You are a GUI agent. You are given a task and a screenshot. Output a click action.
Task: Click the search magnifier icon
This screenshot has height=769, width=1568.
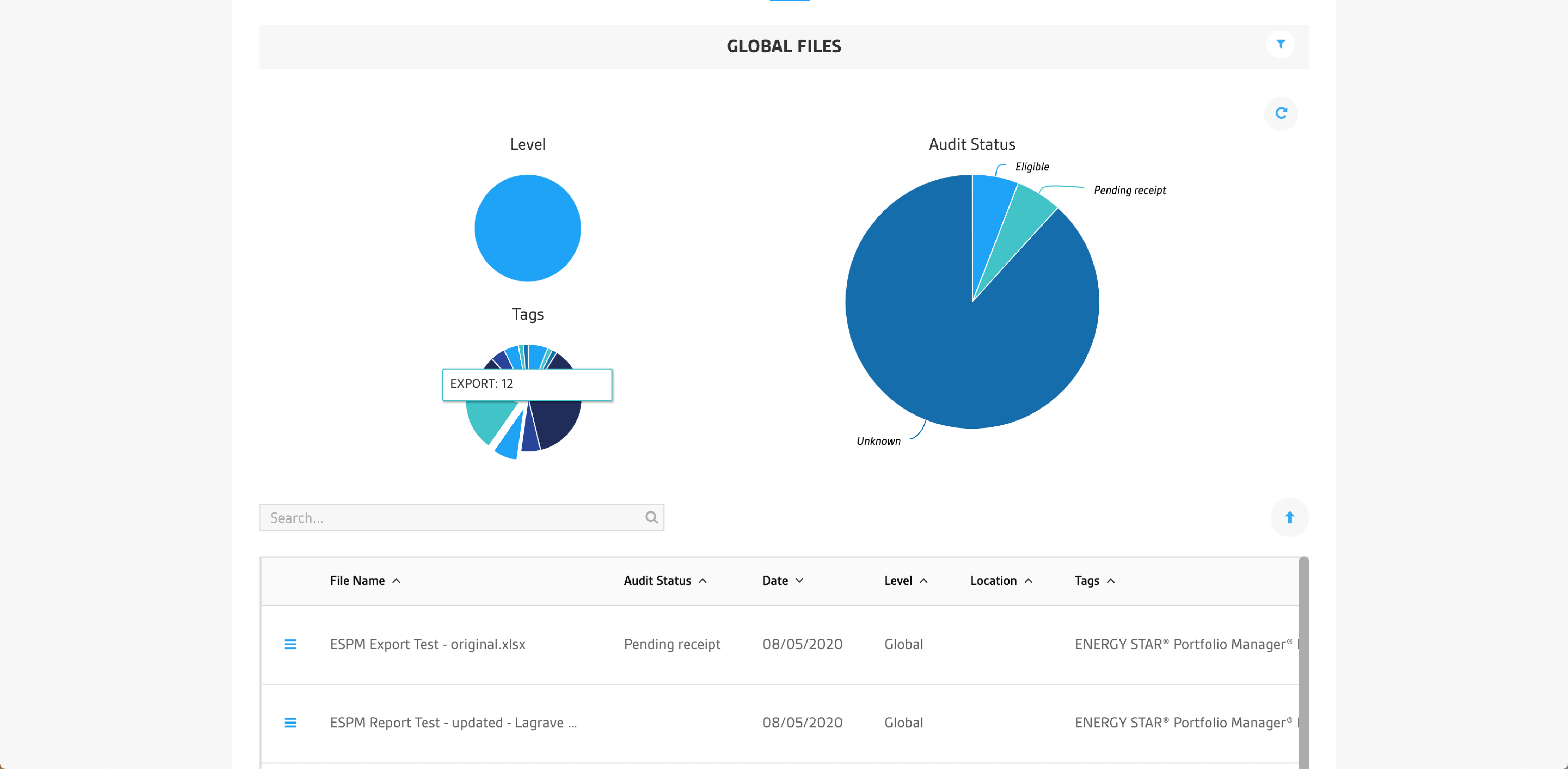pyautogui.click(x=651, y=518)
